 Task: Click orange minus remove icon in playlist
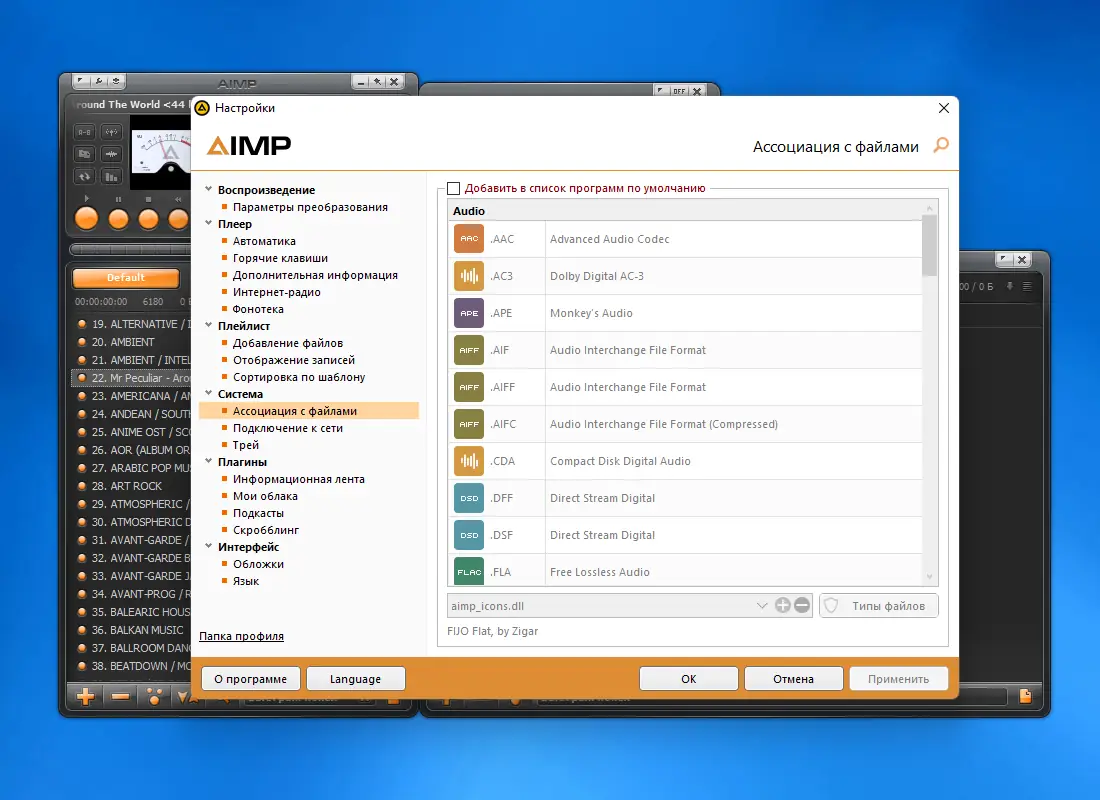pyautogui.click(x=121, y=696)
